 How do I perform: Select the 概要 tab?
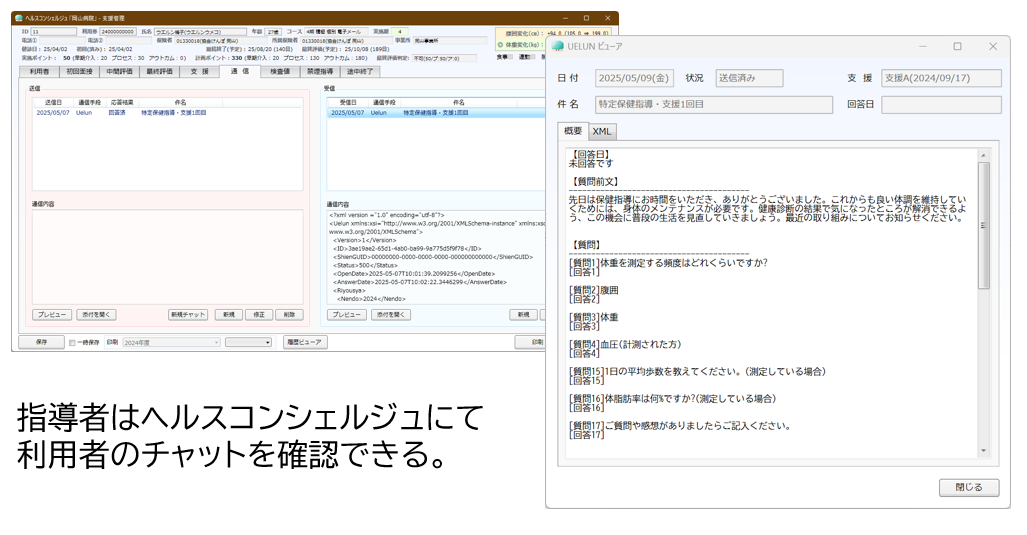tap(572, 131)
